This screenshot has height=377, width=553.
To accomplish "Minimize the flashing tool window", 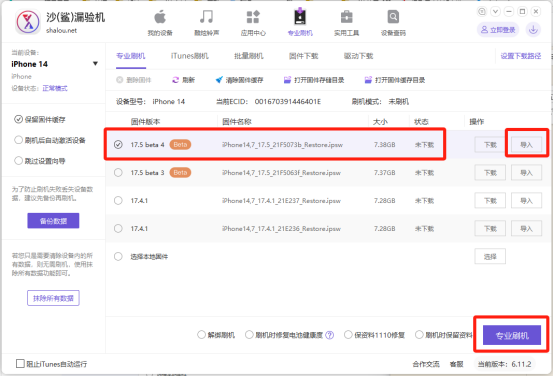I will (509, 12).
